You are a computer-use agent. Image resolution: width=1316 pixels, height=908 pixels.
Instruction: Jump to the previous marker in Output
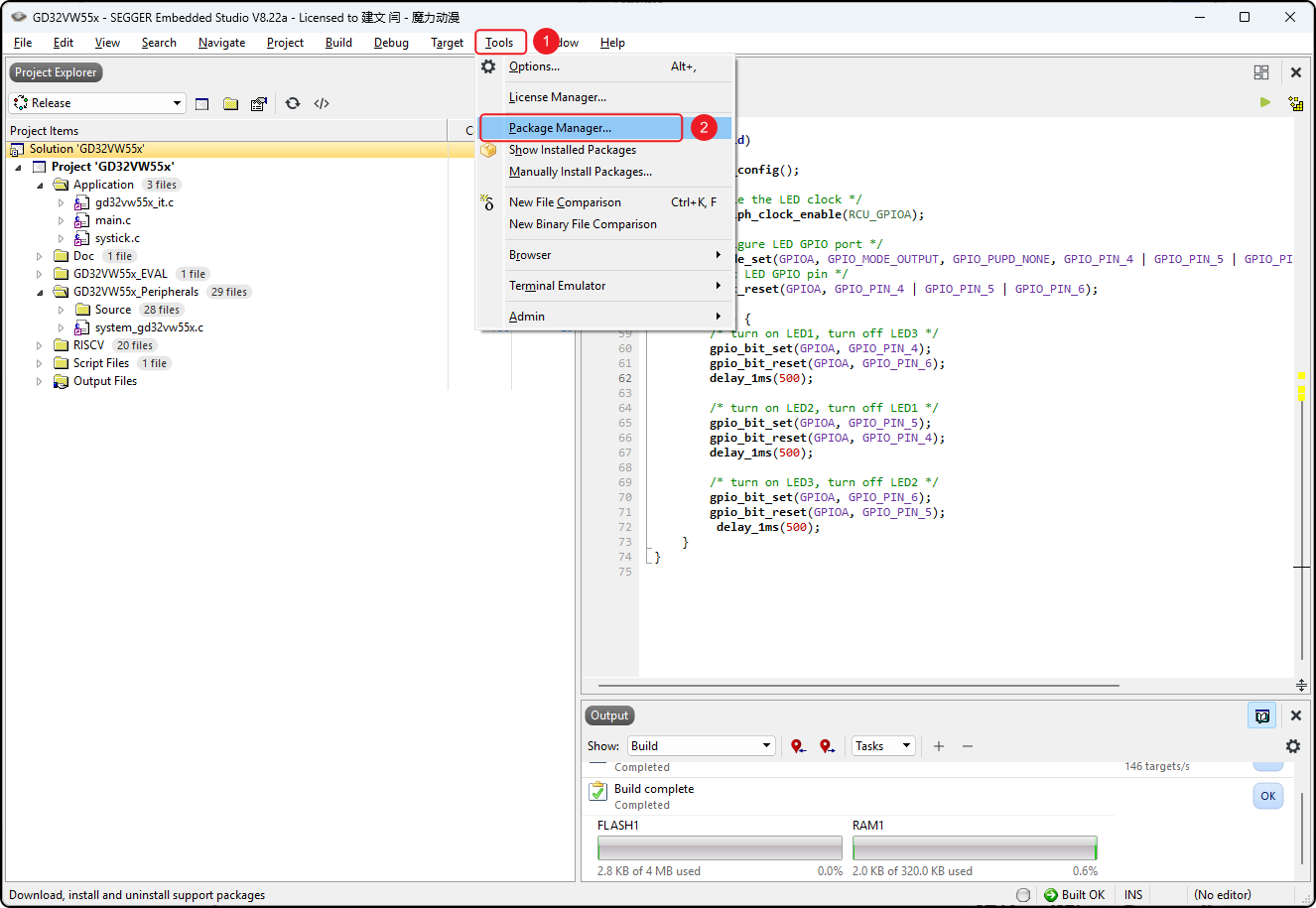pyautogui.click(x=798, y=746)
